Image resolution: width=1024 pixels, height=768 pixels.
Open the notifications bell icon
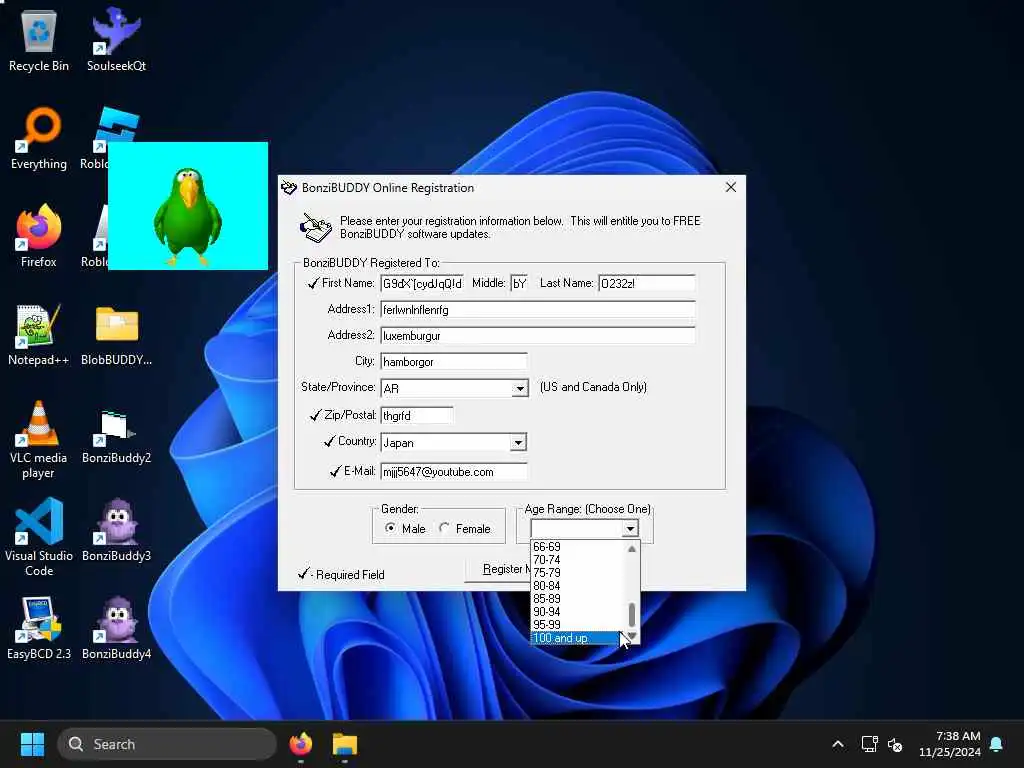coord(997,744)
